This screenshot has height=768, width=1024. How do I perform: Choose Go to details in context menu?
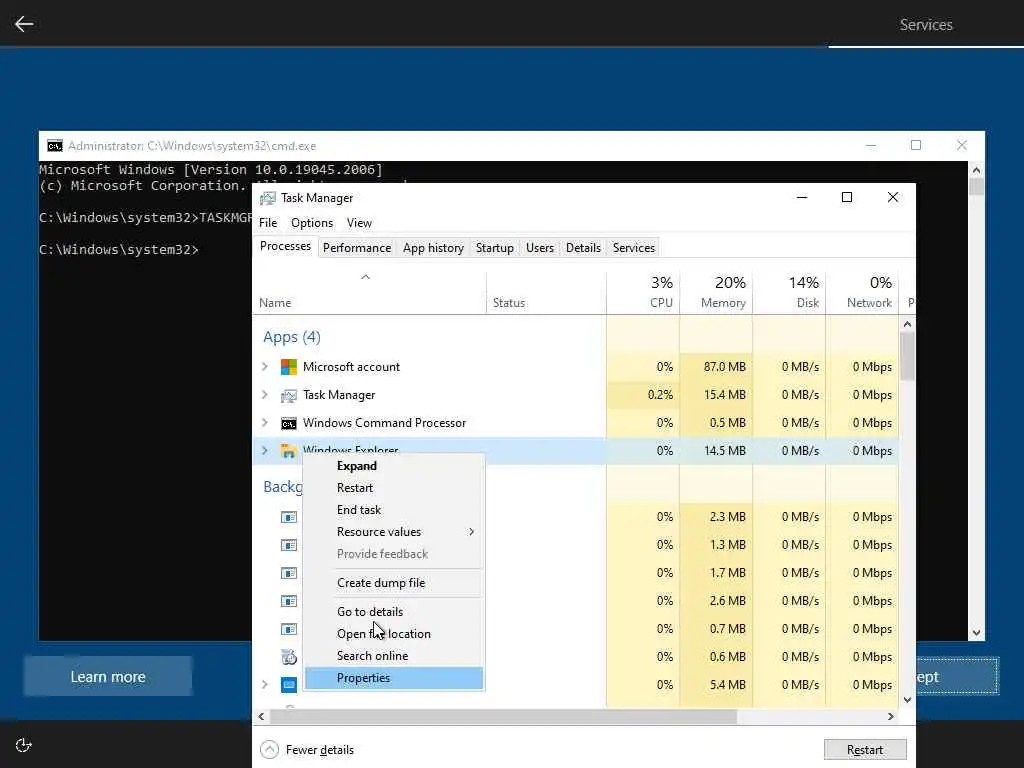(x=394, y=612)
